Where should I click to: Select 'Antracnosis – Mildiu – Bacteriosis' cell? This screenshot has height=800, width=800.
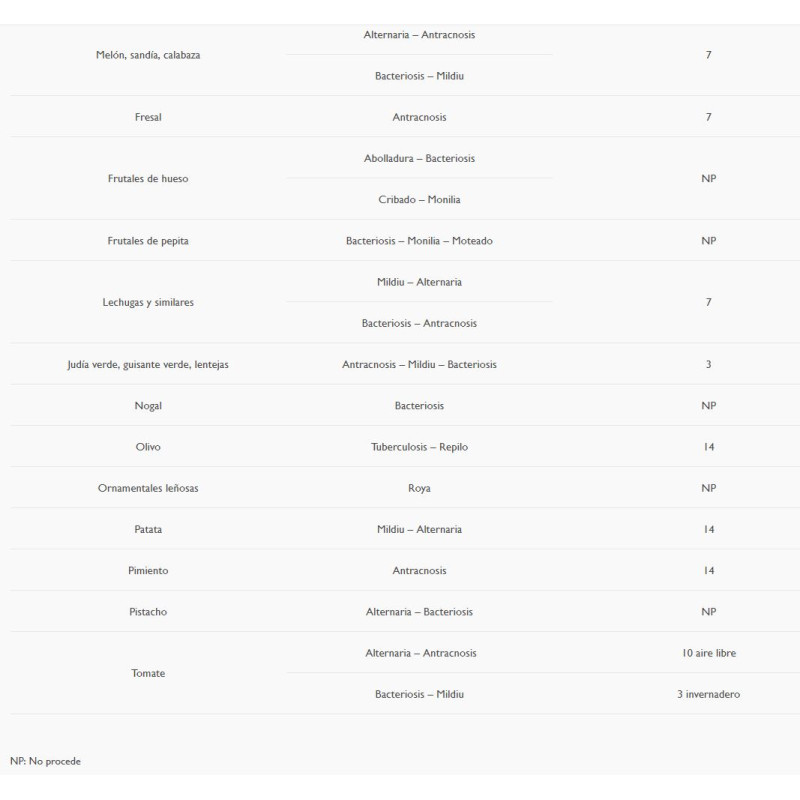pyautogui.click(x=419, y=364)
